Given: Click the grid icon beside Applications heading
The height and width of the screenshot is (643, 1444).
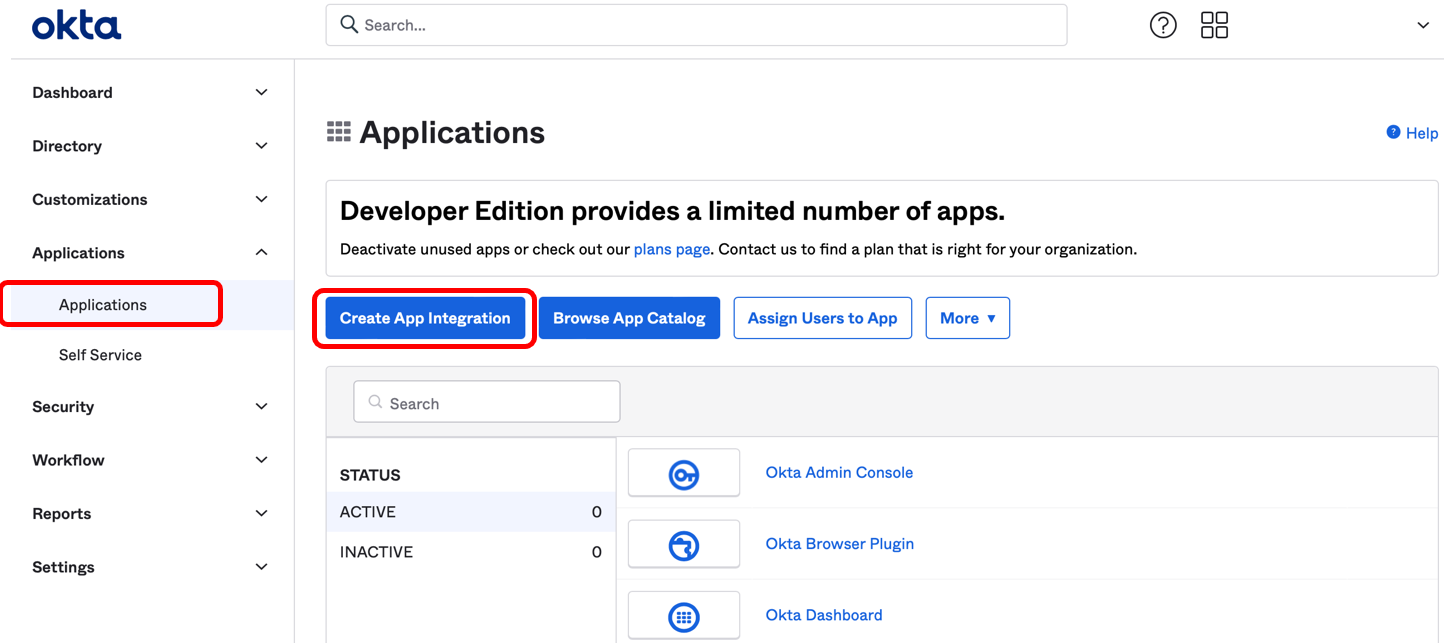Looking at the screenshot, I should click(339, 132).
